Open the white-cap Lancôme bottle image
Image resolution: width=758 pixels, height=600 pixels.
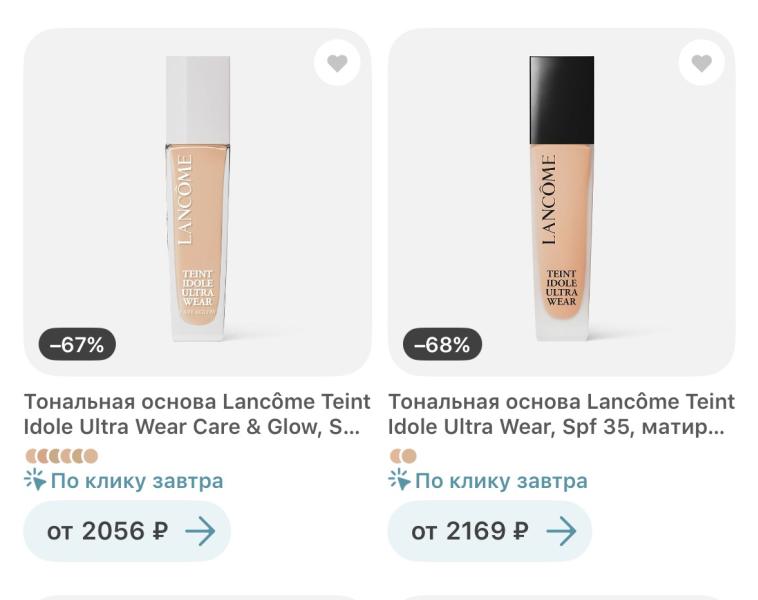pyautogui.click(x=198, y=199)
